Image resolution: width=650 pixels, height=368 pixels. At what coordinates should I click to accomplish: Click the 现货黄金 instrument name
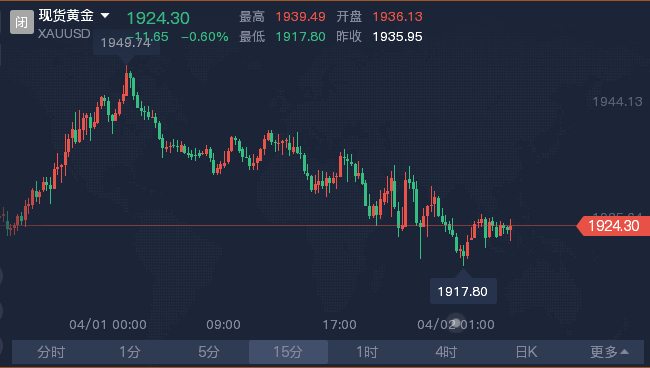(x=66, y=16)
